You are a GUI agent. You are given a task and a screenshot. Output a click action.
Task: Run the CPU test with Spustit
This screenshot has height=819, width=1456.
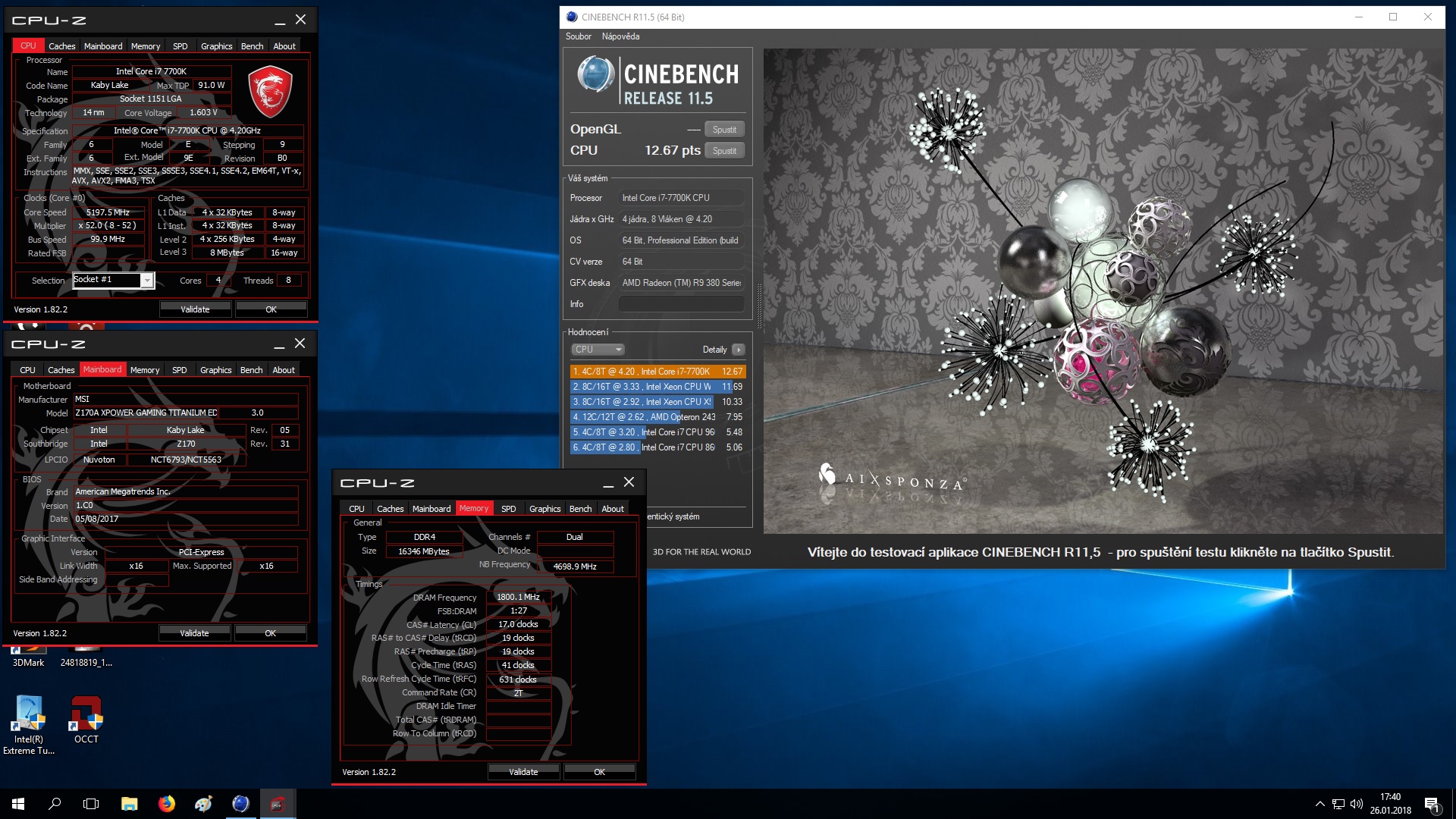[724, 151]
